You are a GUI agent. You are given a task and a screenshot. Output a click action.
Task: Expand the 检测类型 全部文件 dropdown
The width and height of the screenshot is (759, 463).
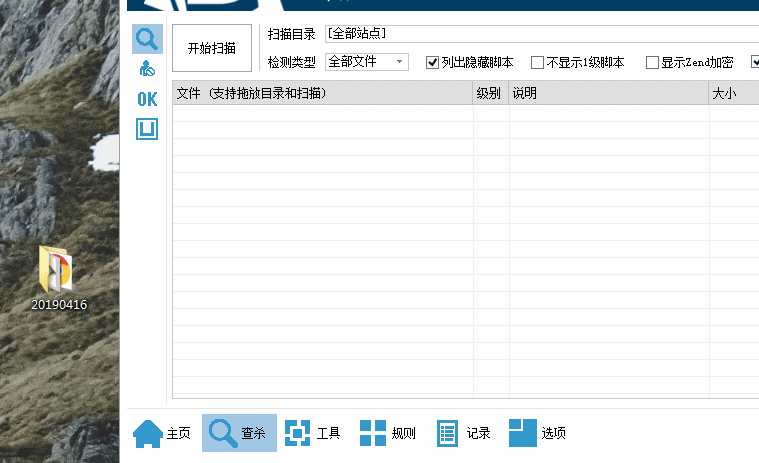(x=366, y=62)
